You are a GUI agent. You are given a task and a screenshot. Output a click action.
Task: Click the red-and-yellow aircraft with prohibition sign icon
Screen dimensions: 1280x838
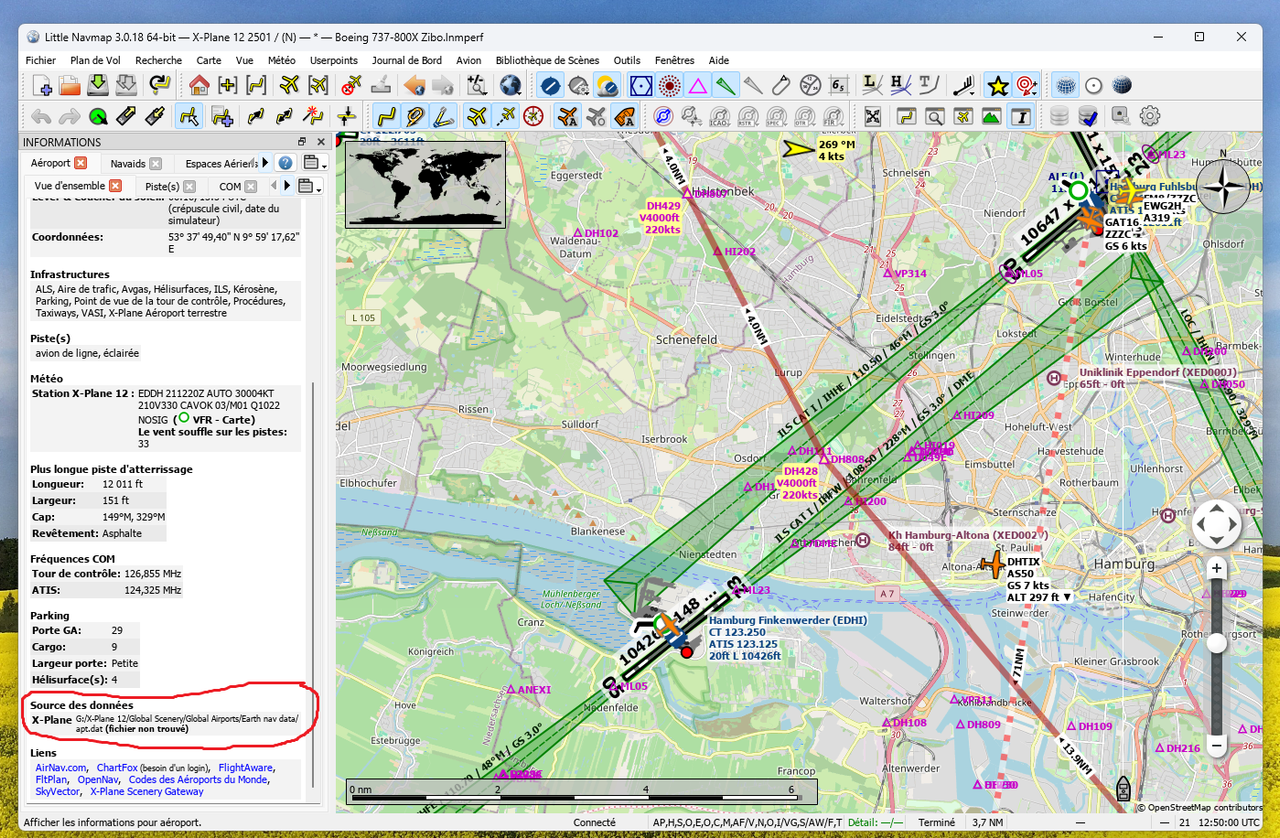[351, 85]
